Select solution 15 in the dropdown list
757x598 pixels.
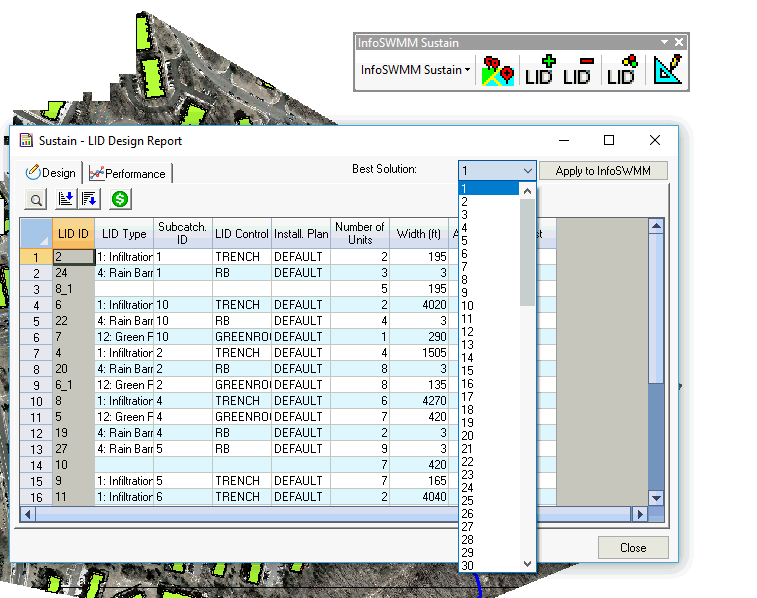click(489, 371)
